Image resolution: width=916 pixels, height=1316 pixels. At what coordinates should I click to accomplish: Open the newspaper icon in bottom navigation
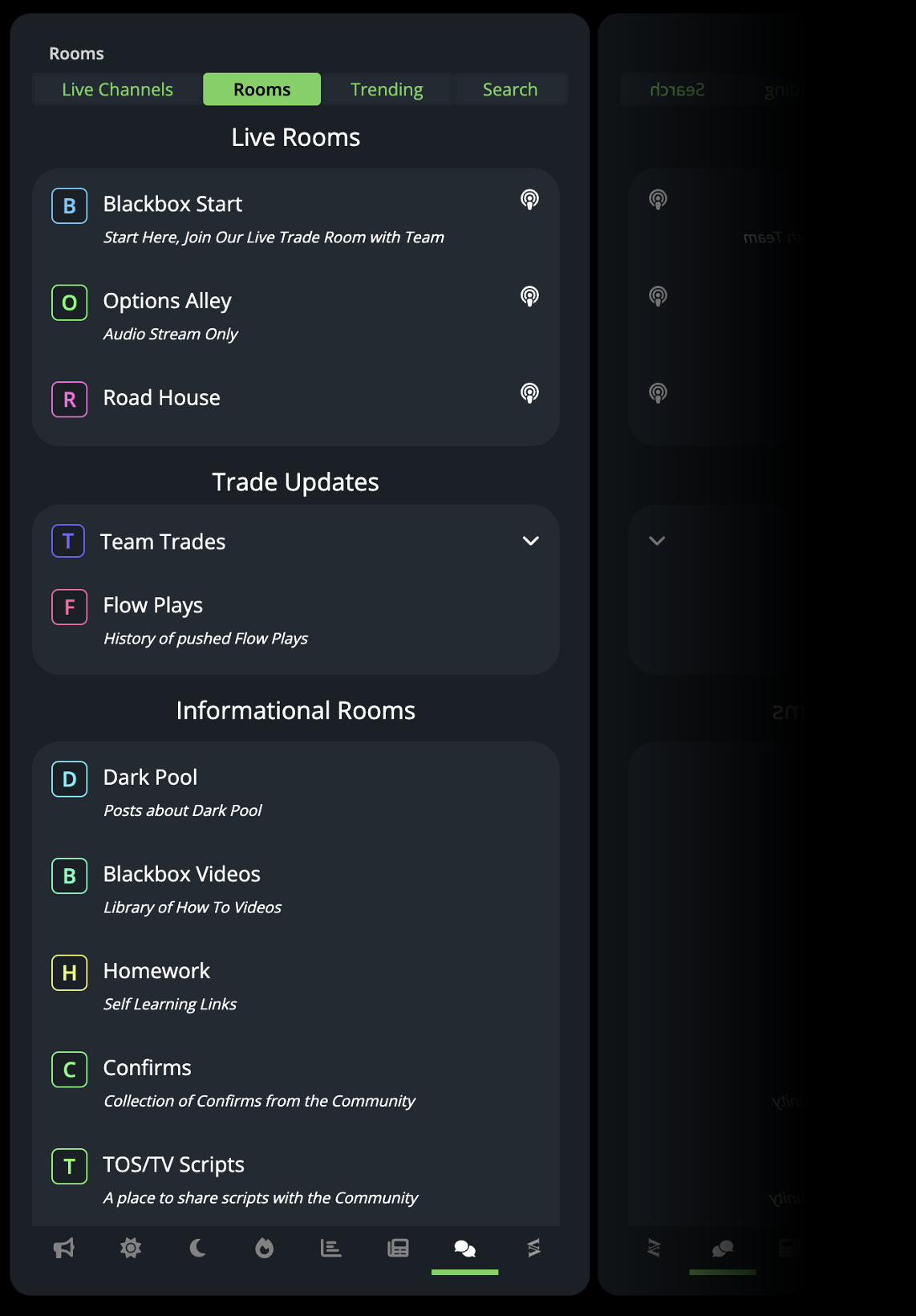coord(398,1248)
